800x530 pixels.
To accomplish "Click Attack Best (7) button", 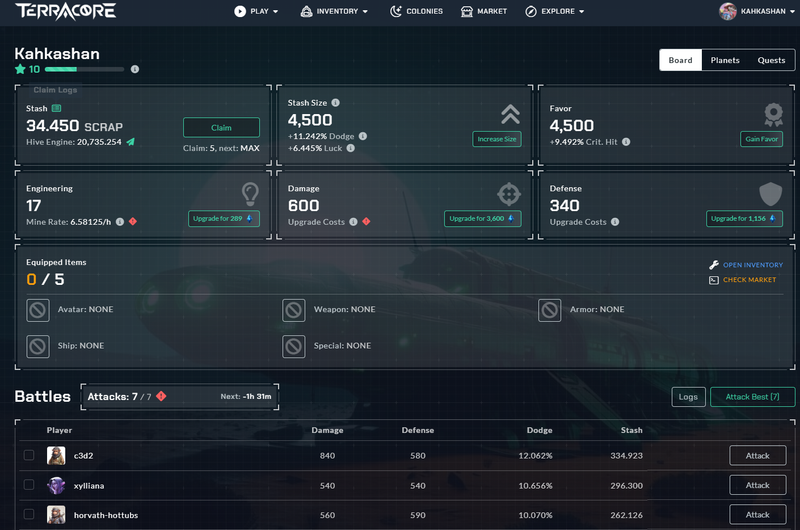I will coord(753,397).
